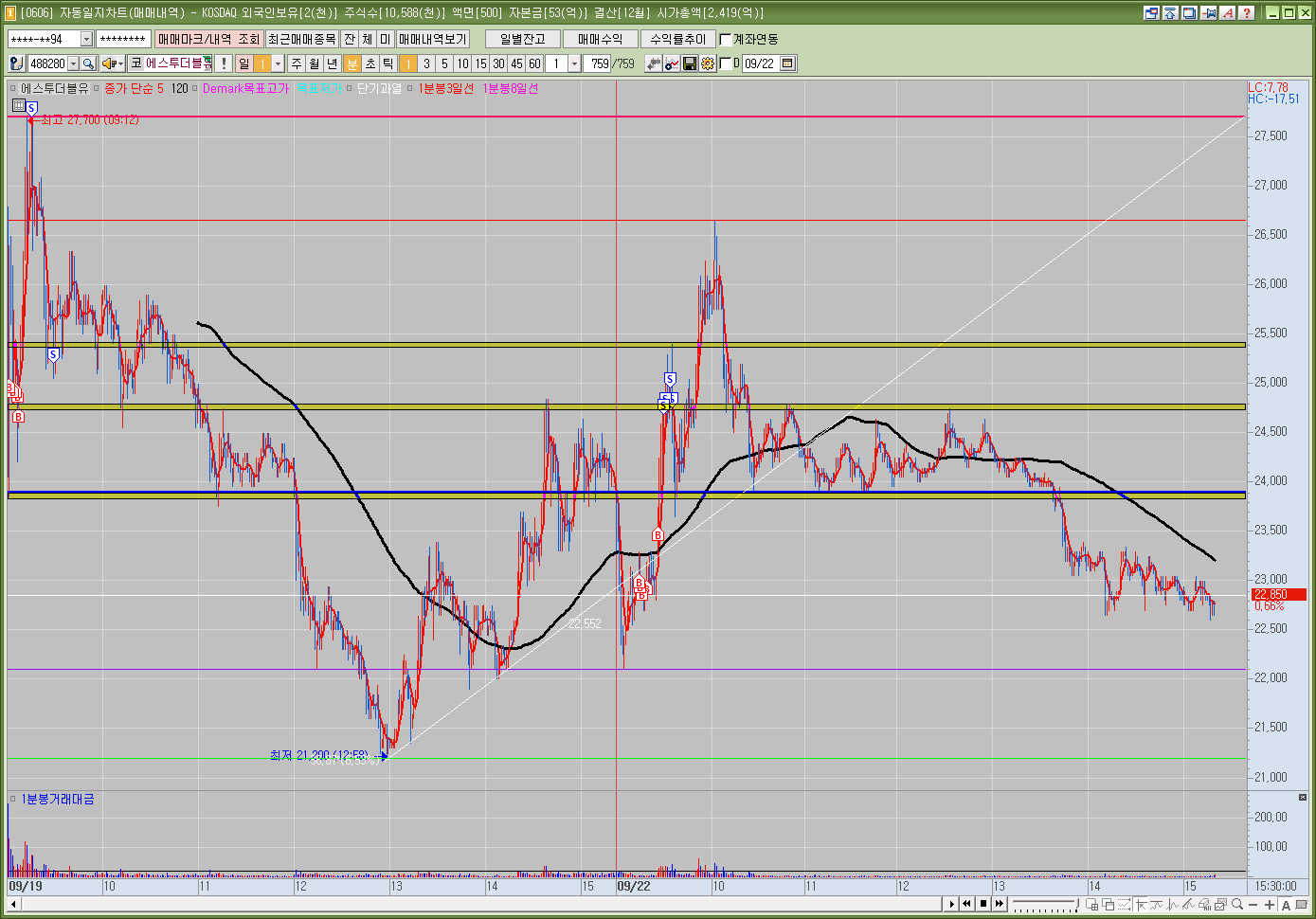Click the minus zoom-out icon at bottom
The width and height of the screenshot is (1316, 919).
tap(1253, 904)
